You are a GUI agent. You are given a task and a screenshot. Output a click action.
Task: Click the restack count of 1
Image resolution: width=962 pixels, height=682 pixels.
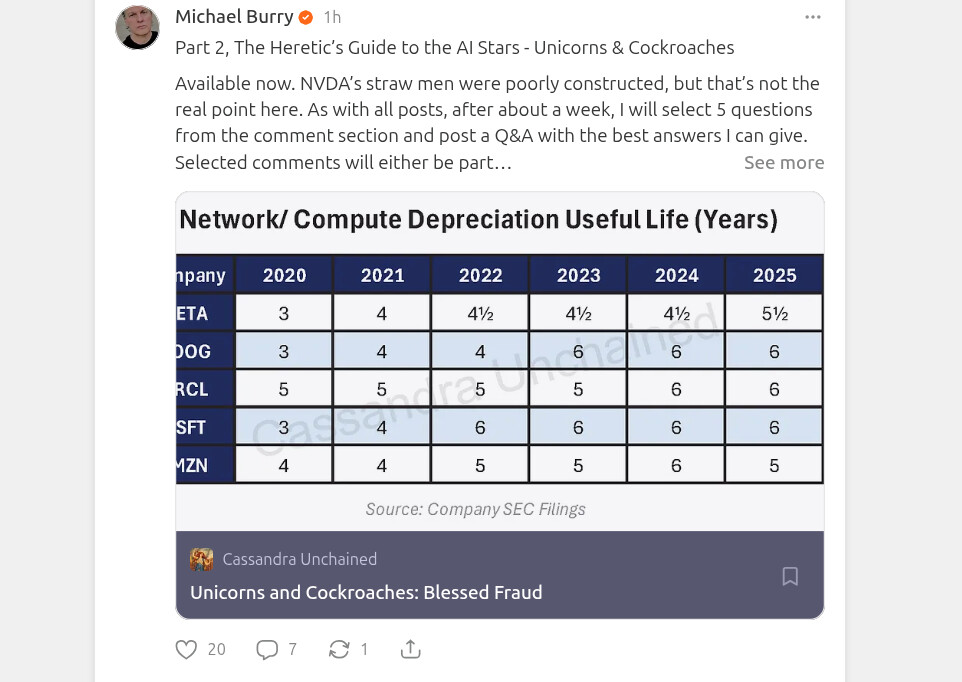pyautogui.click(x=364, y=650)
